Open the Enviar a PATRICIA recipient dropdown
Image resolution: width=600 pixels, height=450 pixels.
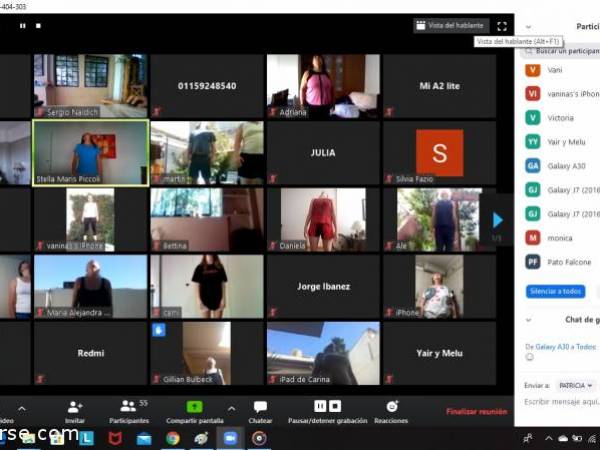575,385
